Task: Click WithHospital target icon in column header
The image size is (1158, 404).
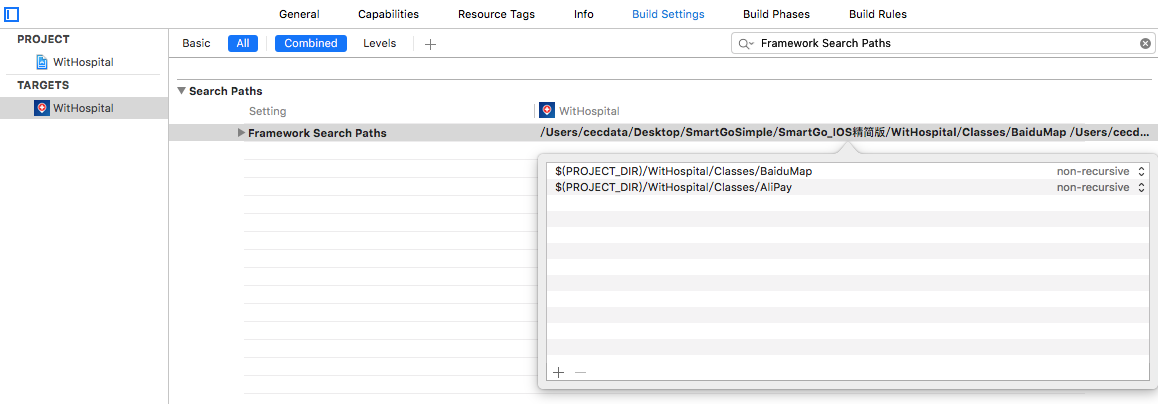Action: (x=547, y=111)
